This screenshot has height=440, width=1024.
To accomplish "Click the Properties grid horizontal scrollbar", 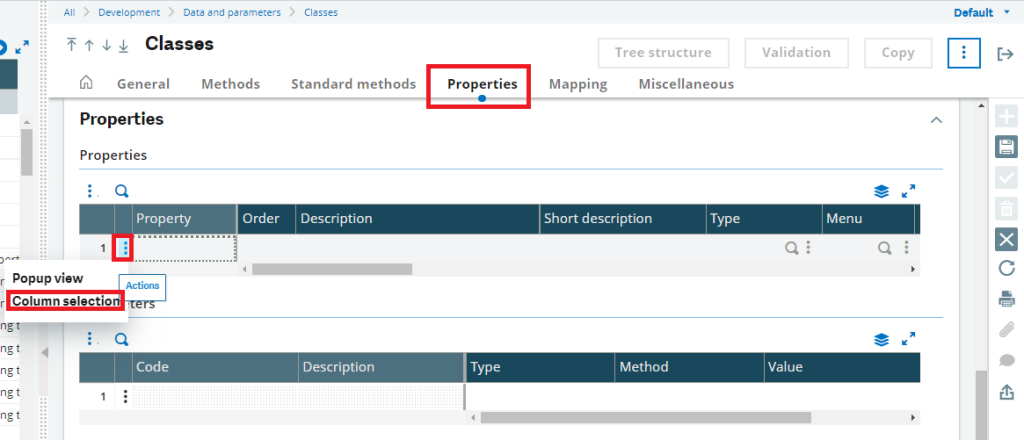I will [x=332, y=269].
